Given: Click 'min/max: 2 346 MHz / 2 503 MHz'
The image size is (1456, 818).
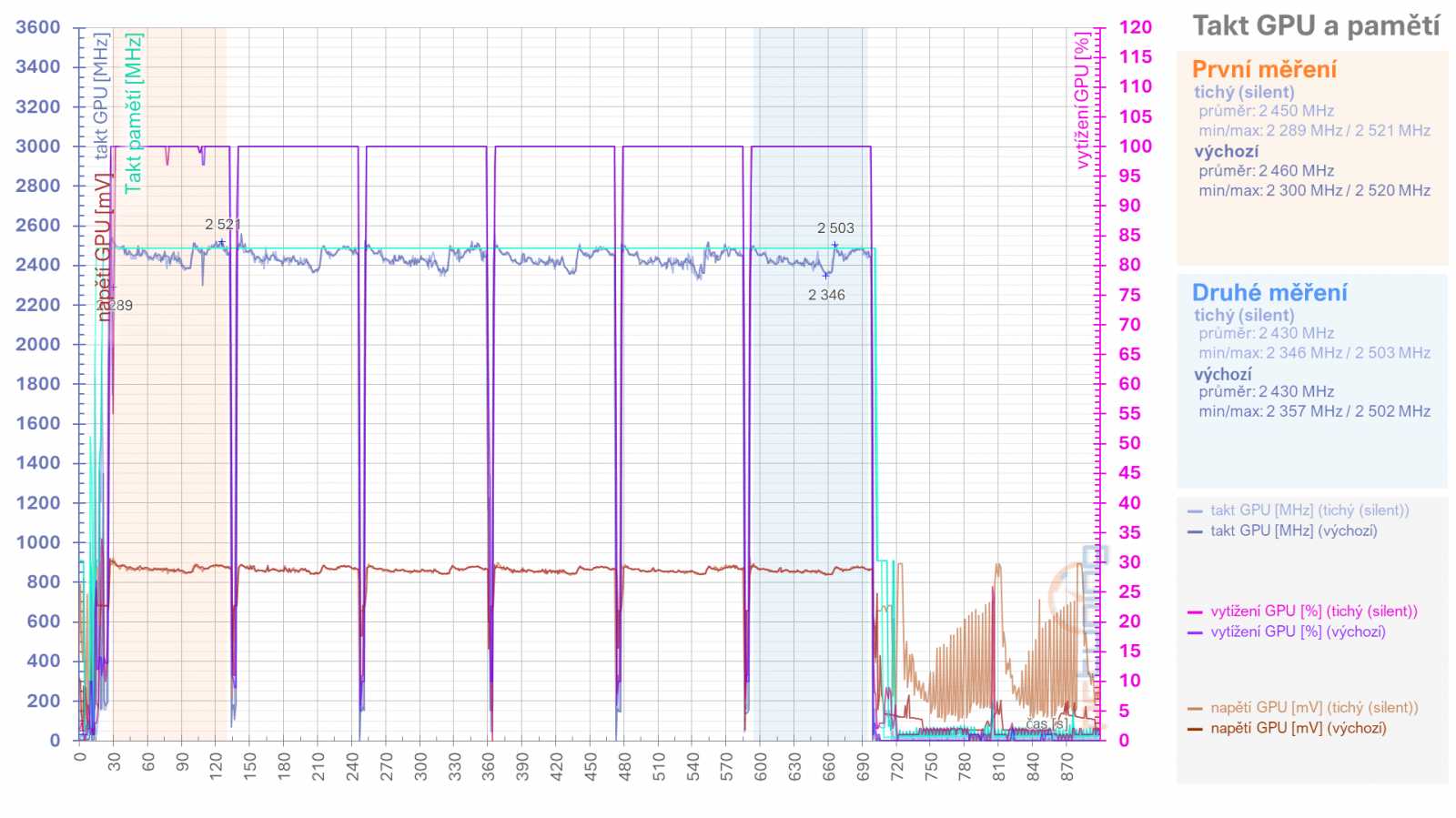Looking at the screenshot, I should [x=1314, y=353].
